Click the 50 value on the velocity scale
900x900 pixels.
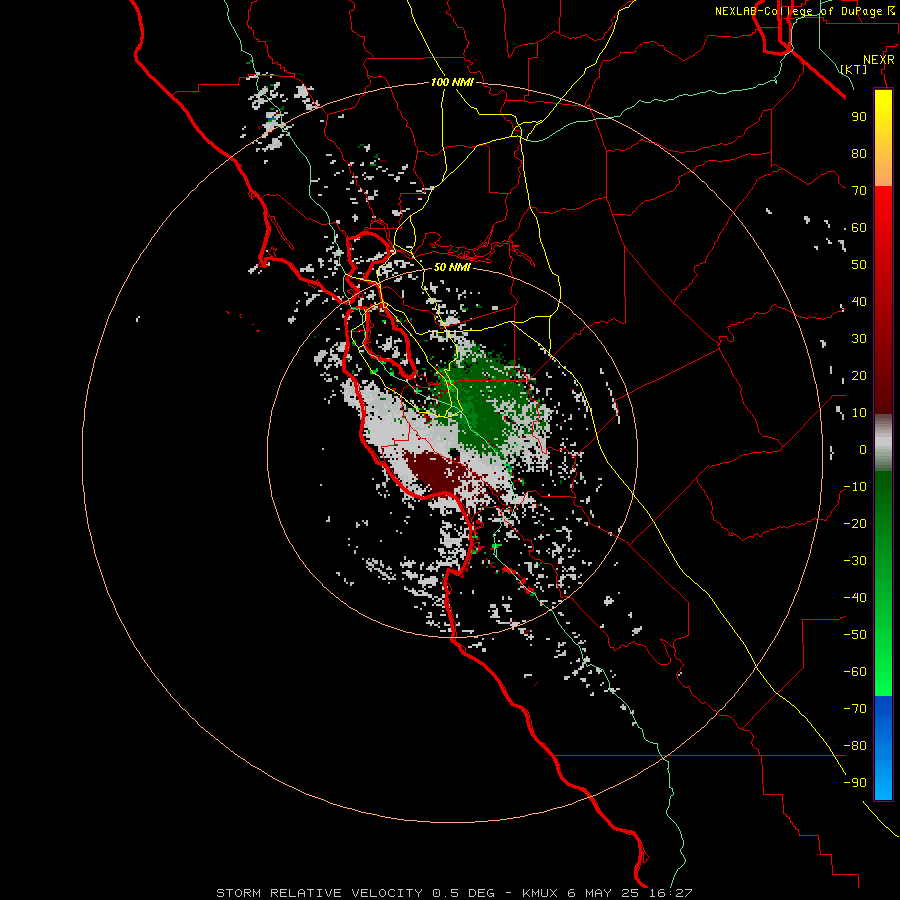point(859,265)
